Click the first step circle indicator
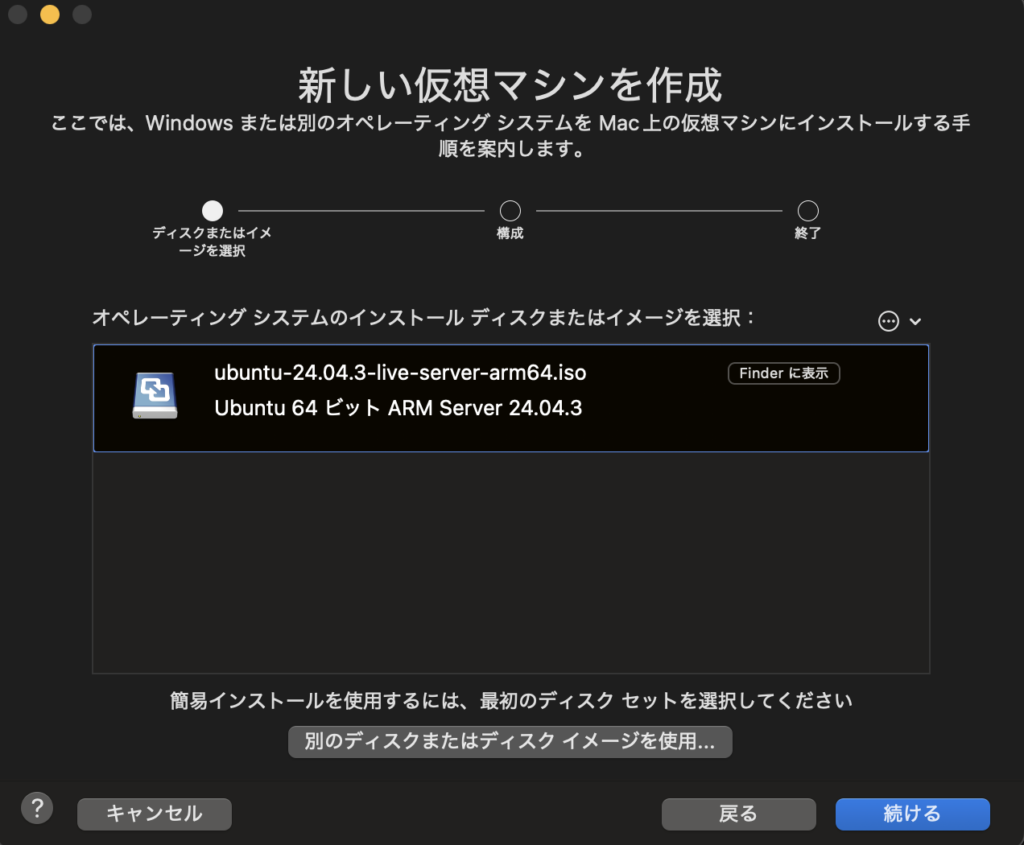This screenshot has width=1024, height=845. pyautogui.click(x=212, y=211)
